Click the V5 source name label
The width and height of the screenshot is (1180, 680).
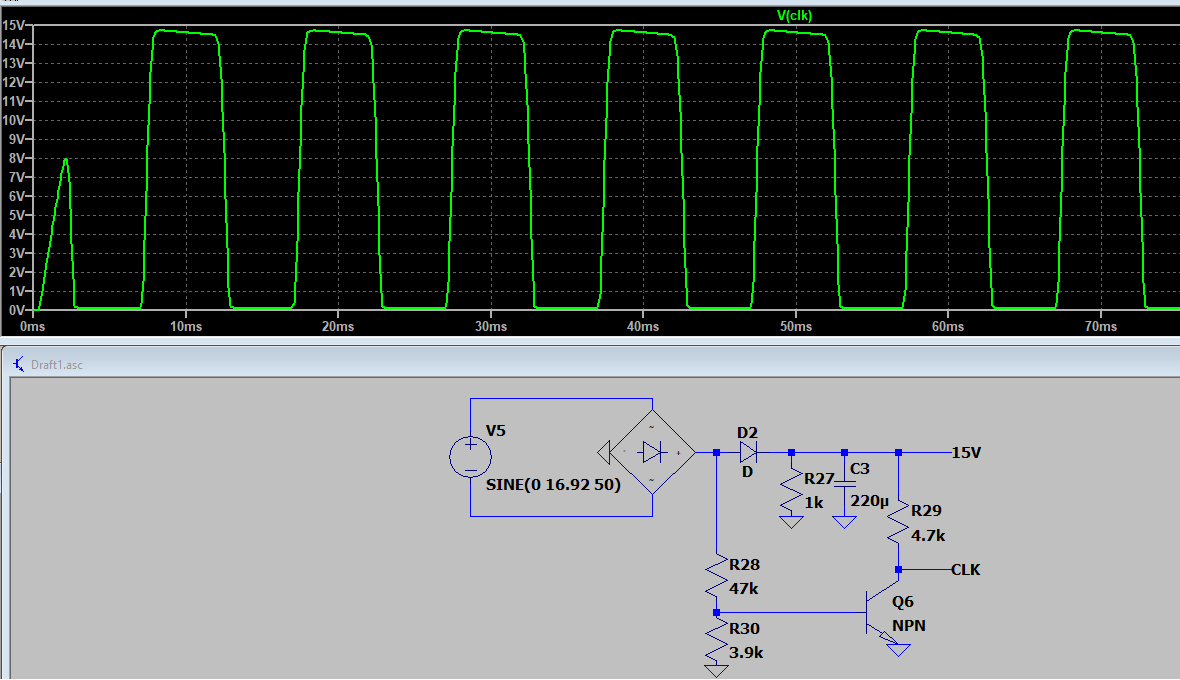tap(496, 431)
